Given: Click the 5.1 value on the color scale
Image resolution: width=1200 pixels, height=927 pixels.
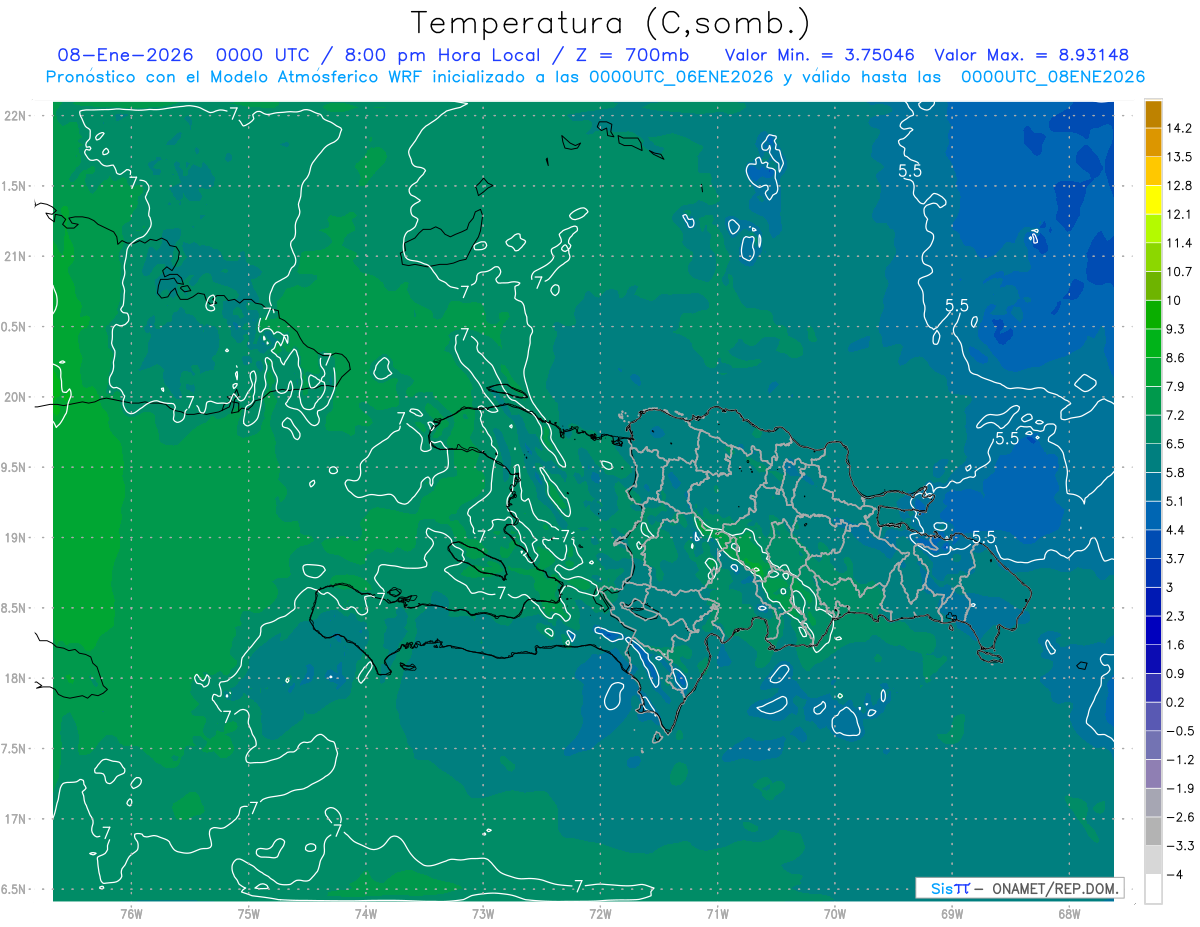Looking at the screenshot, I should (x=1175, y=501).
